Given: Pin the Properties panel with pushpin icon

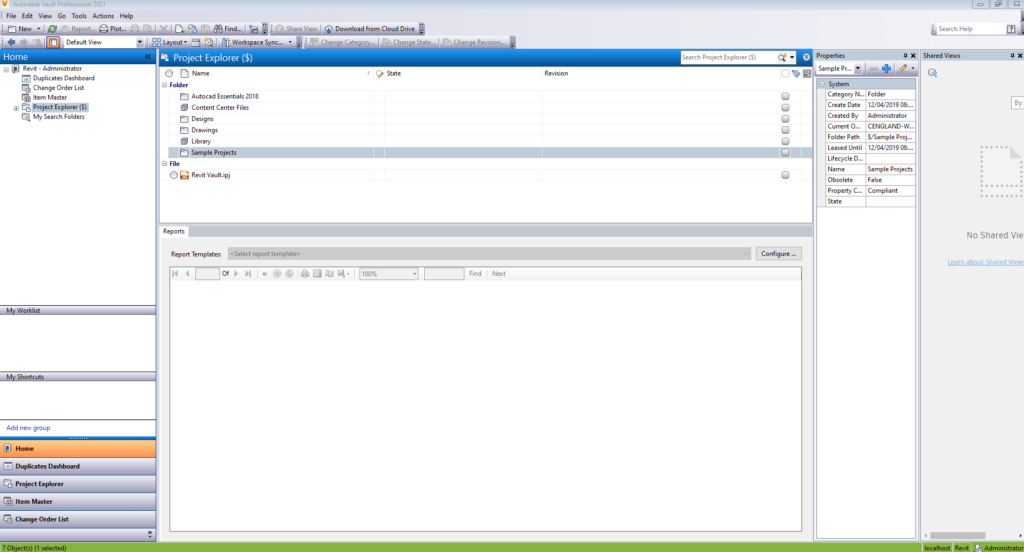Looking at the screenshot, I should click(x=905, y=56).
